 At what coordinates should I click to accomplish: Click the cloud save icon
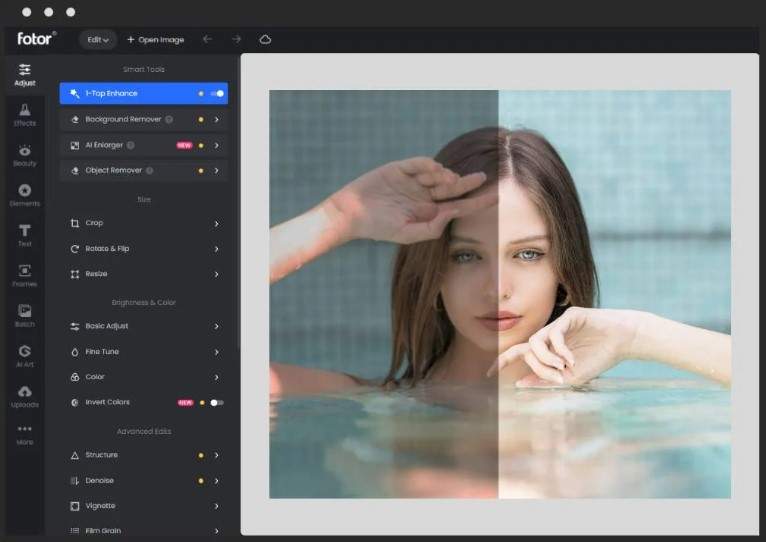265,40
